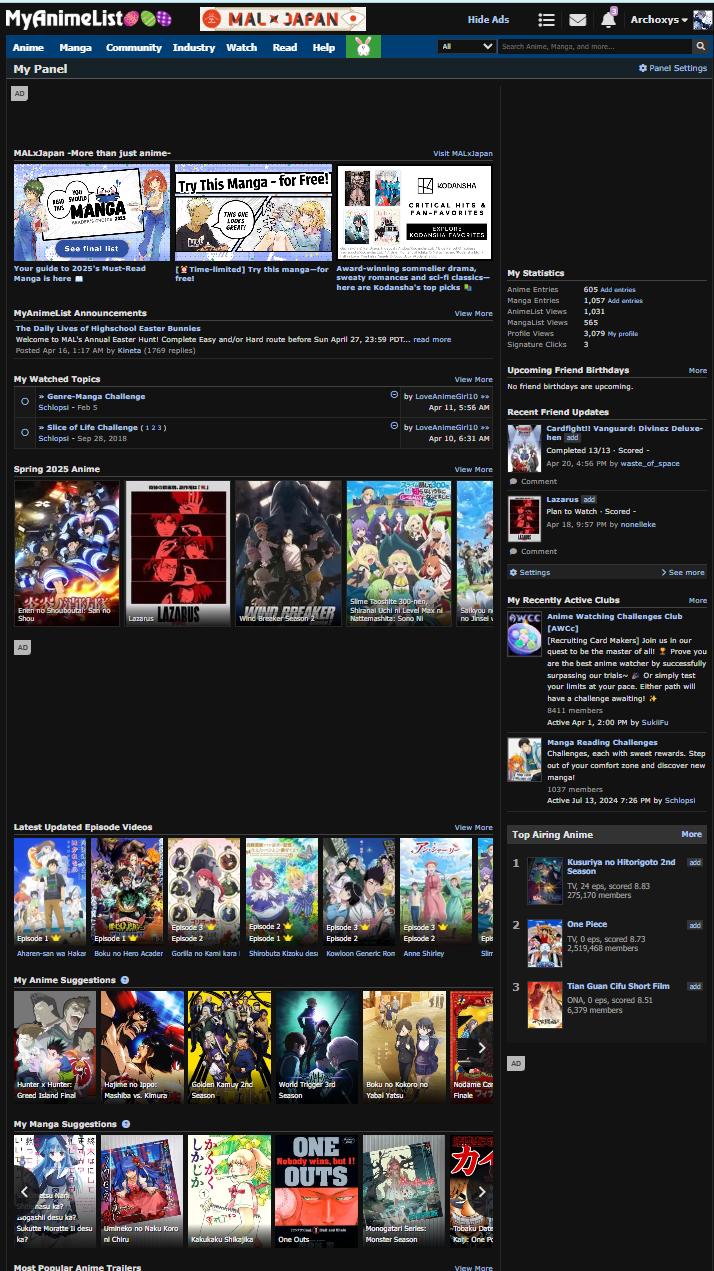Click View More for Spring 2025 Anime
The image size is (714, 1271).
pos(474,469)
